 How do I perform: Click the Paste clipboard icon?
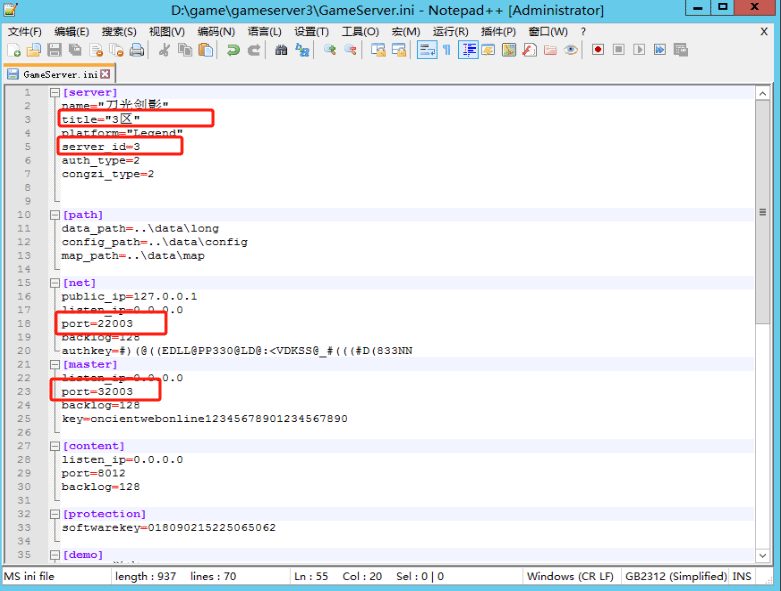(x=206, y=50)
